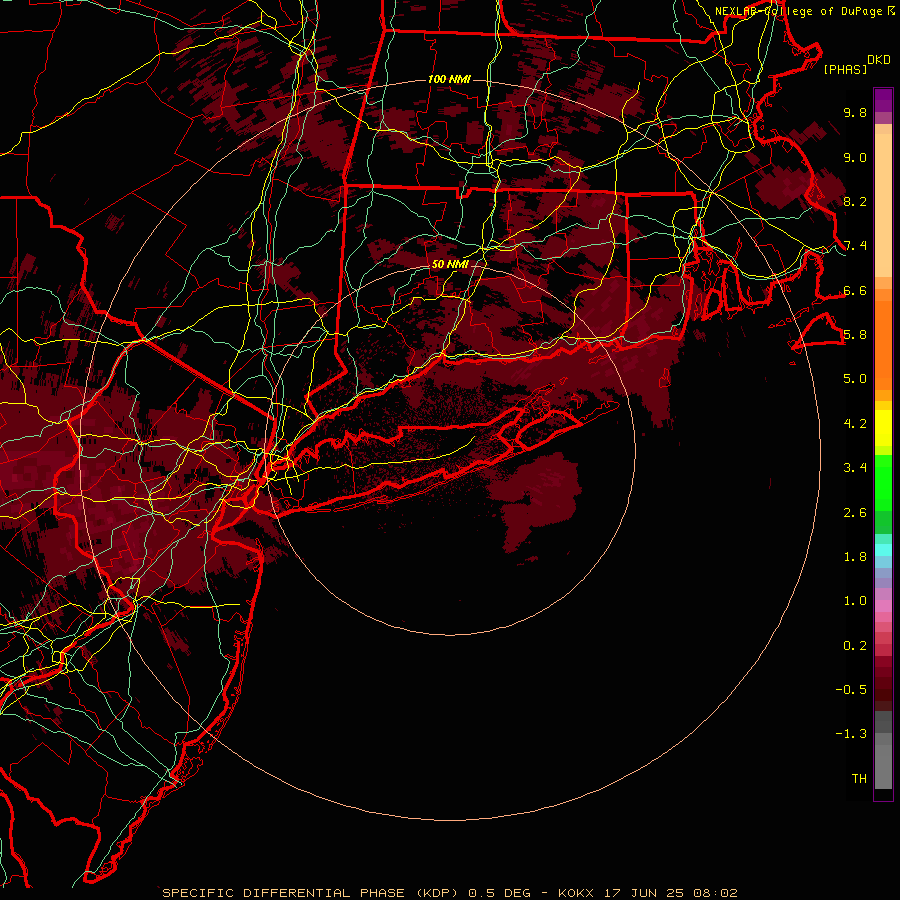Click the 5.8 legend value

(855, 335)
